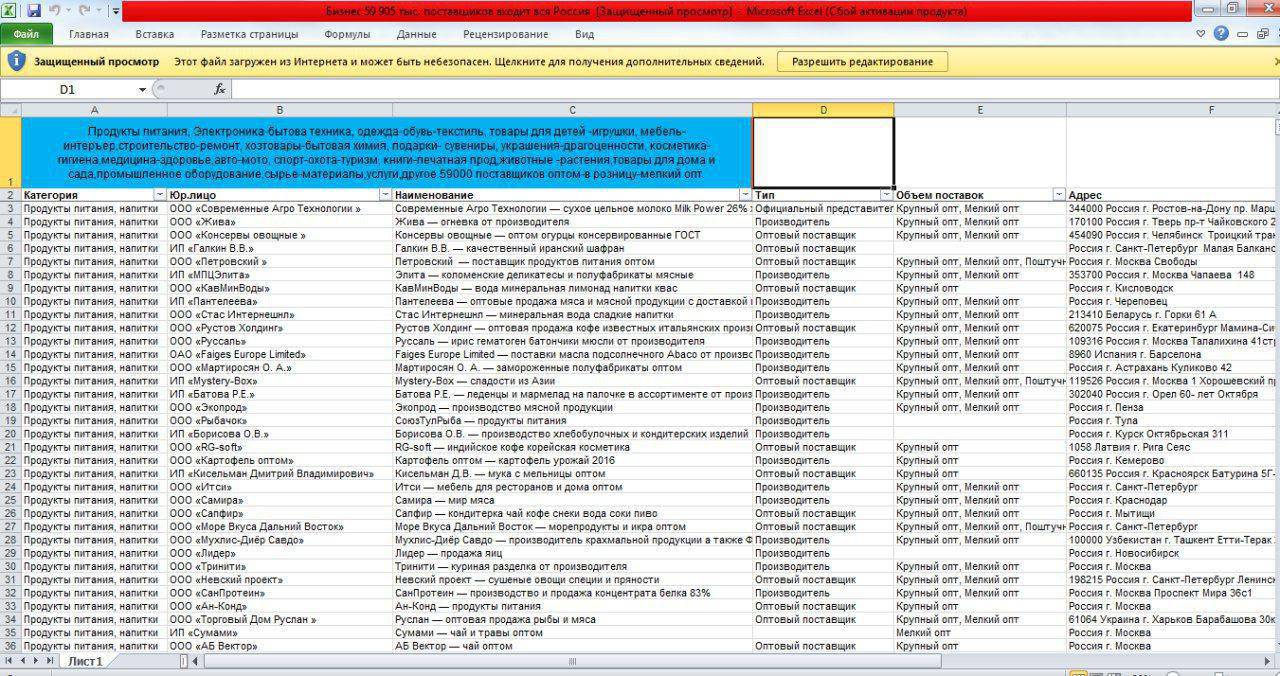Go to first sheet navigation arrow

click(x=9, y=661)
